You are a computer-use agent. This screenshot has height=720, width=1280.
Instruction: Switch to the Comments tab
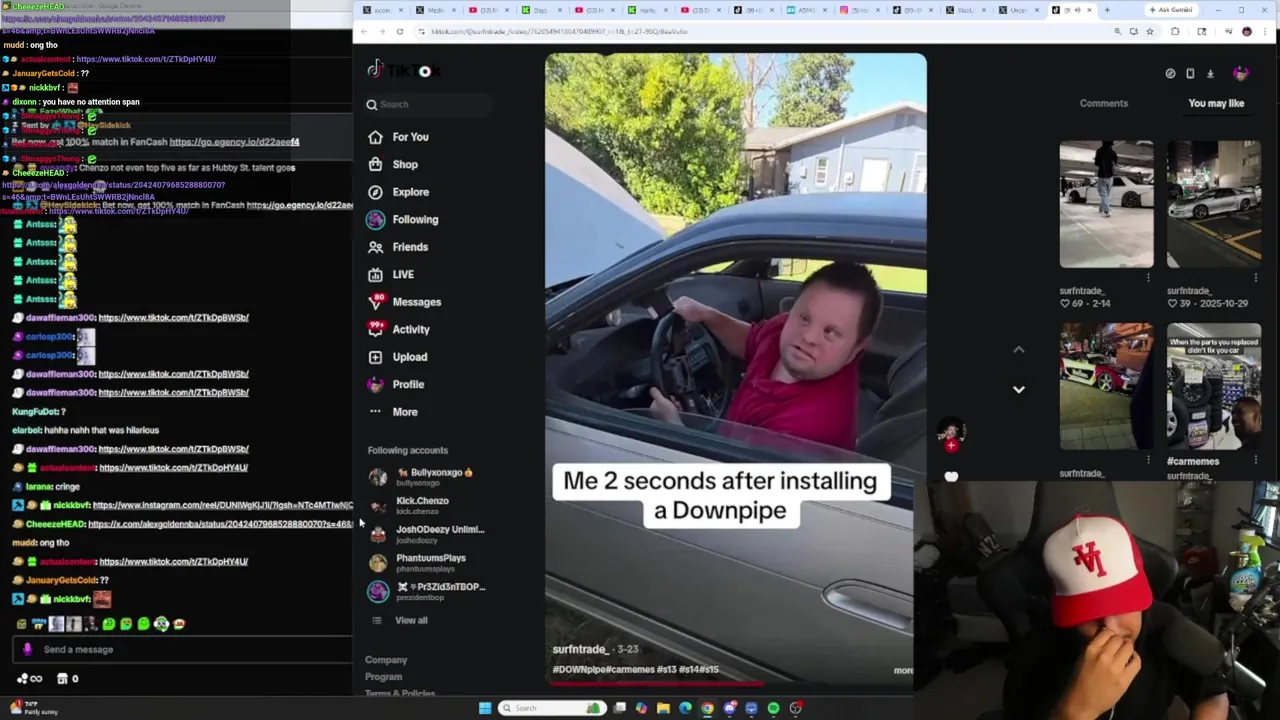(x=1103, y=103)
